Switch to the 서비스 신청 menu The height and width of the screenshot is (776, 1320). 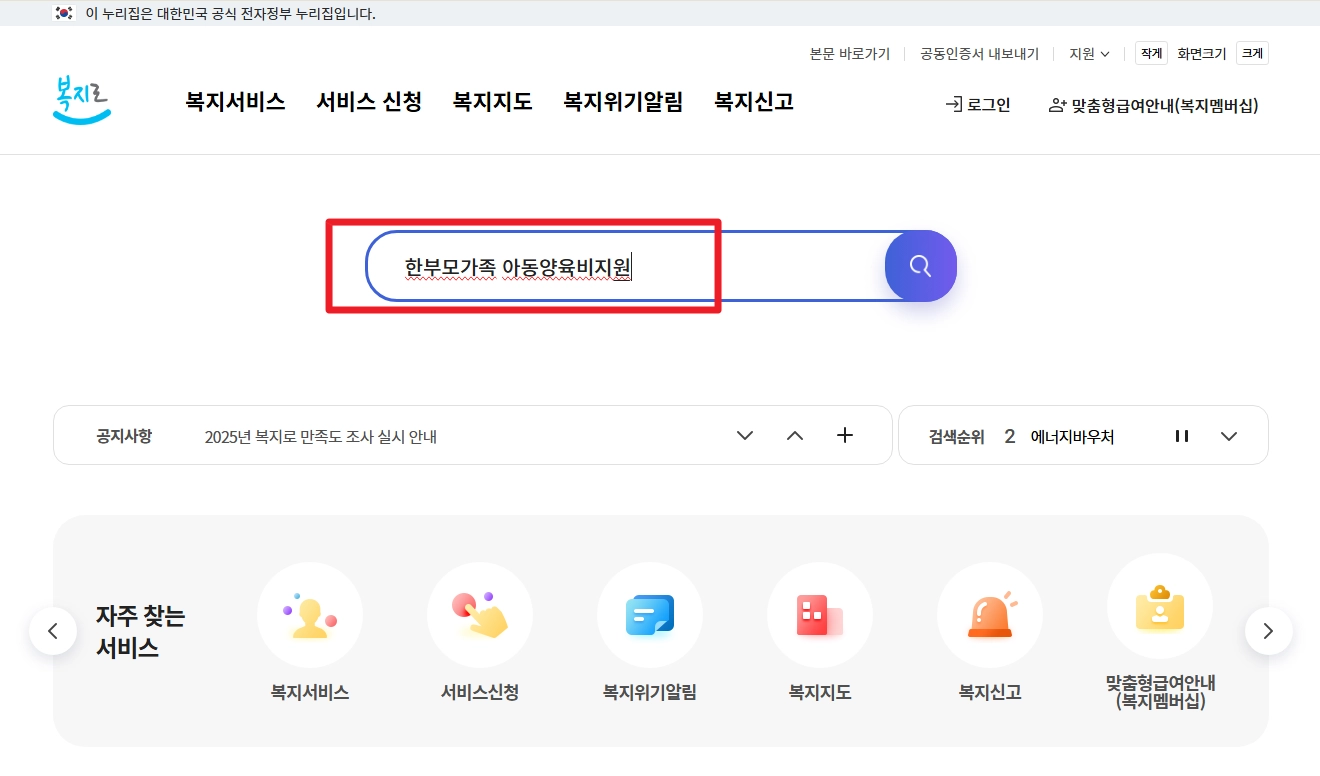pos(369,102)
